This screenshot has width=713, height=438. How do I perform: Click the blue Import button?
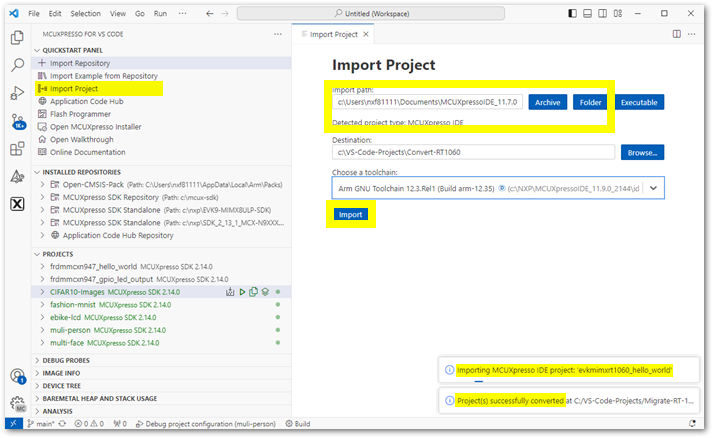click(351, 215)
